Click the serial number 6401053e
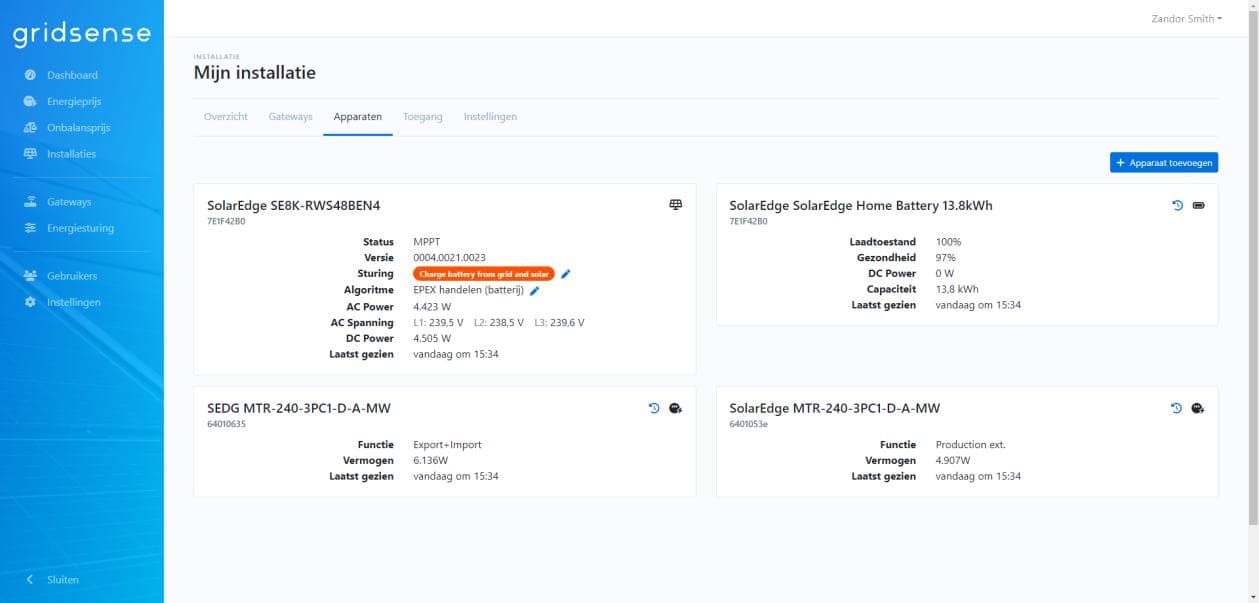The height and width of the screenshot is (603, 1259). click(x=748, y=424)
